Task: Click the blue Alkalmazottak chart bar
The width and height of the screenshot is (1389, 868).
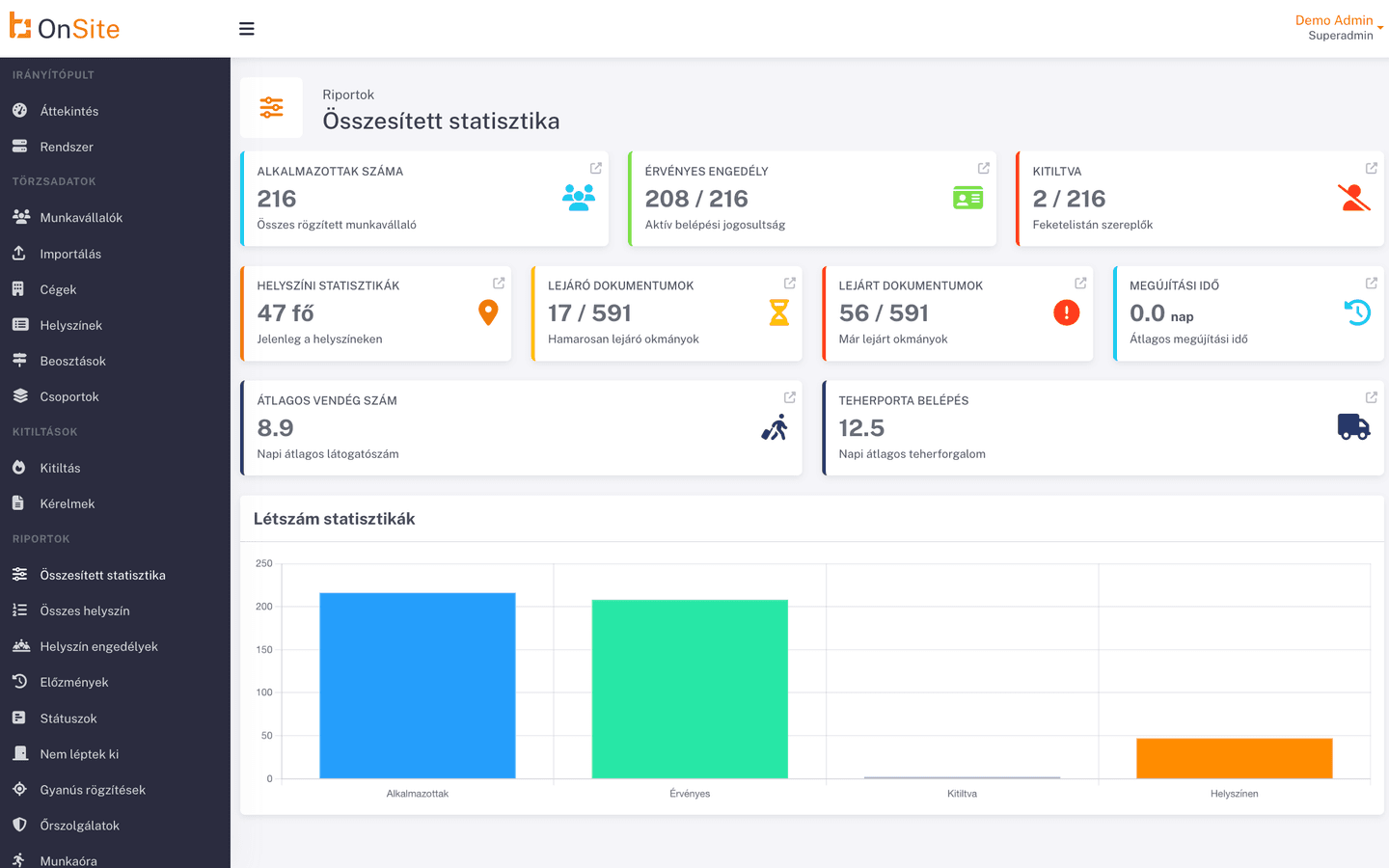Action: click(418, 686)
